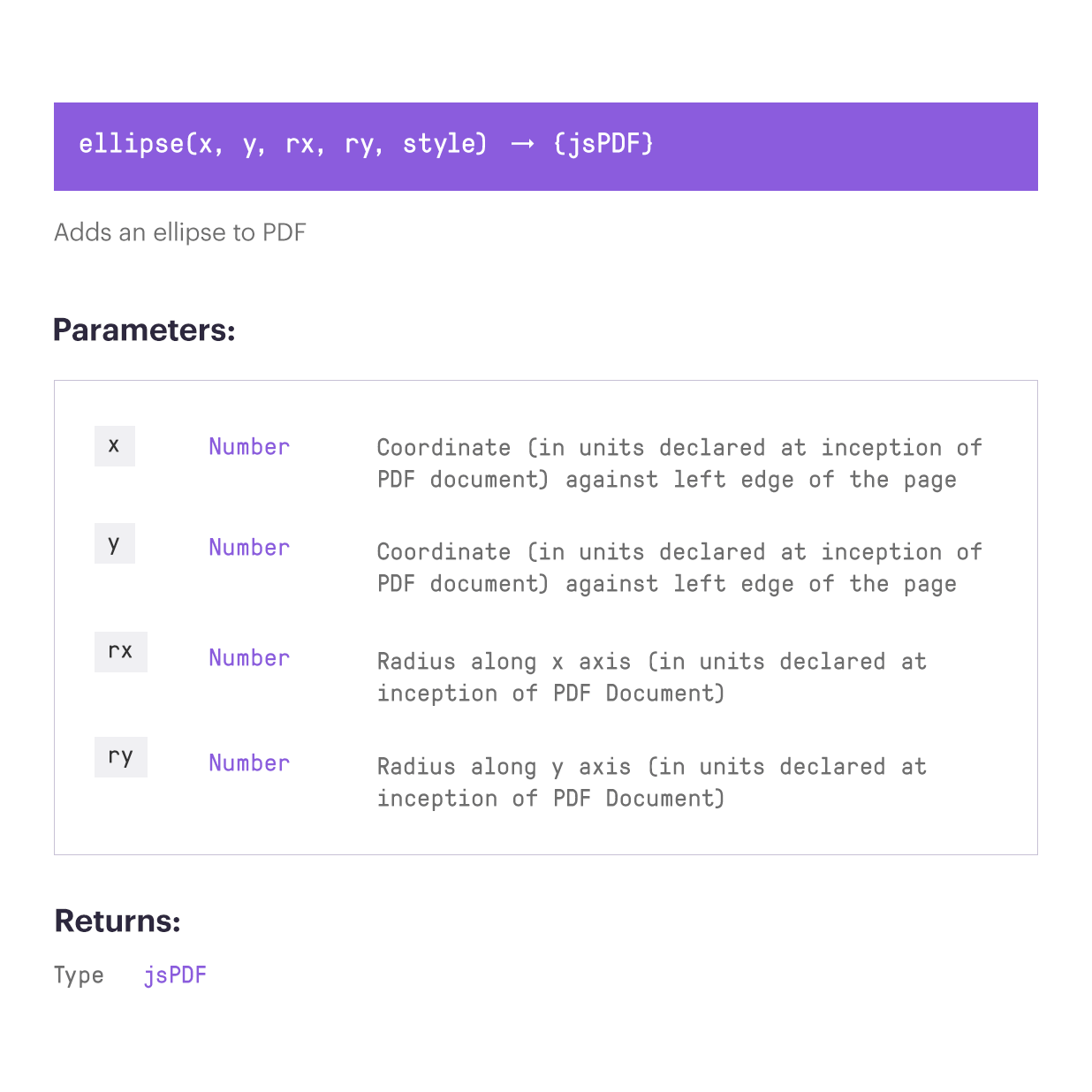
Task: Open the jsPDF return type link
Action: tap(175, 975)
